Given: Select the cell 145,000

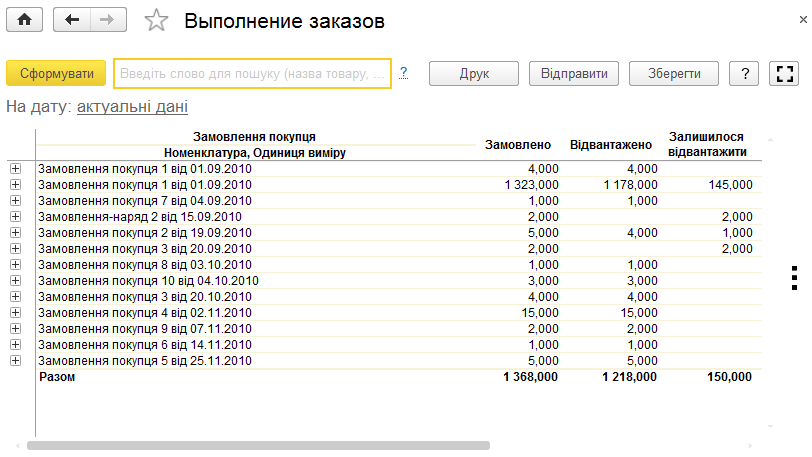Looking at the screenshot, I should (730, 185).
